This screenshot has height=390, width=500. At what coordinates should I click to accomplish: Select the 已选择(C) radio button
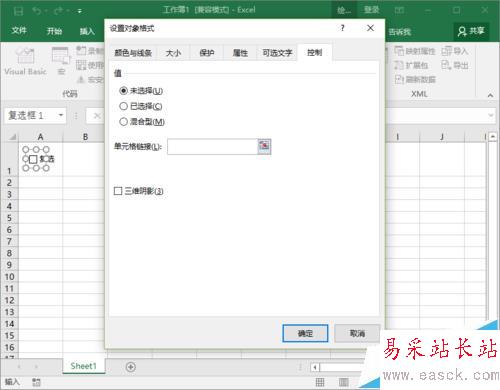[x=123, y=106]
